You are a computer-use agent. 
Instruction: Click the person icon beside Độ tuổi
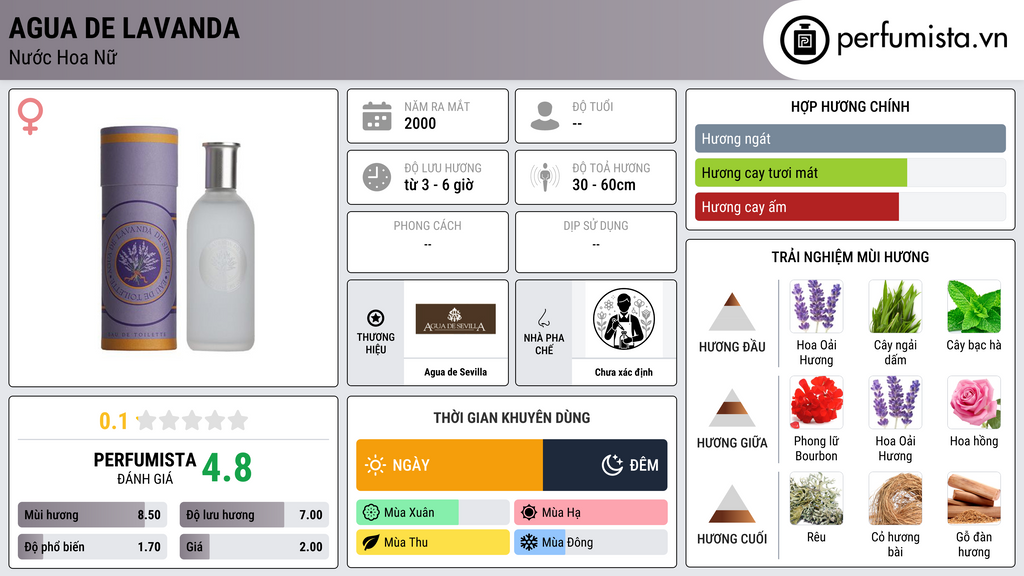(545, 116)
